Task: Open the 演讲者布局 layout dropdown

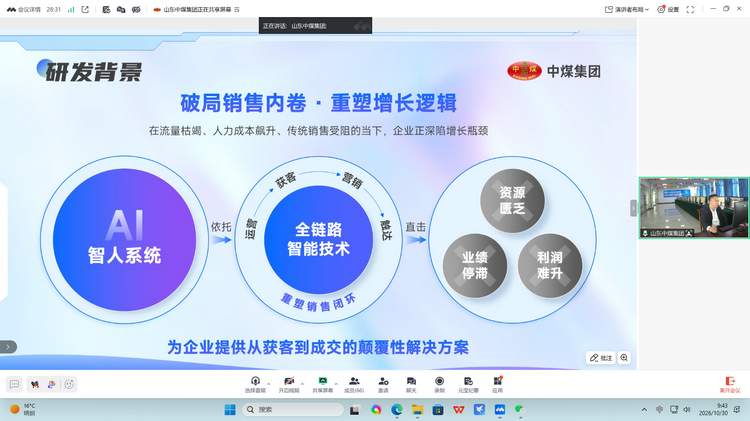Action: click(x=627, y=10)
